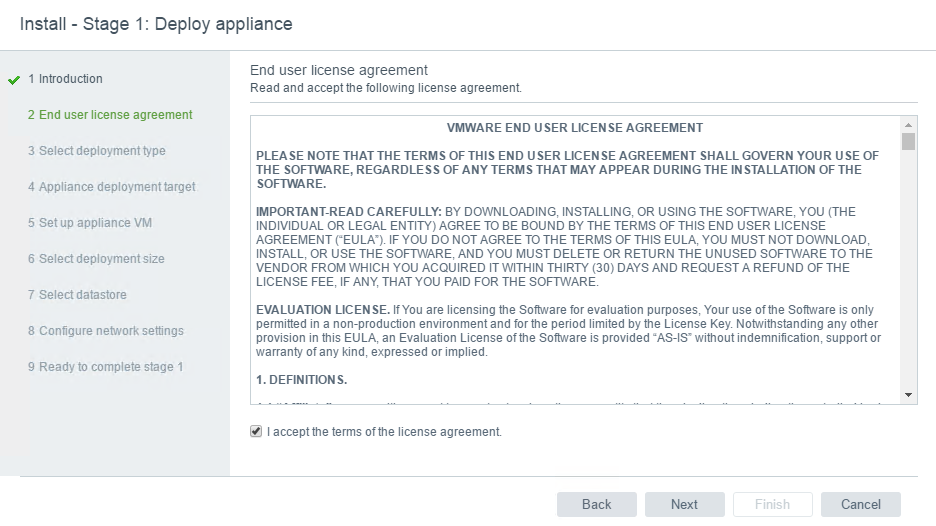This screenshot has height=526, width=936.
Task: Click the license agreement scrollbar thumb
Action: tap(908, 142)
